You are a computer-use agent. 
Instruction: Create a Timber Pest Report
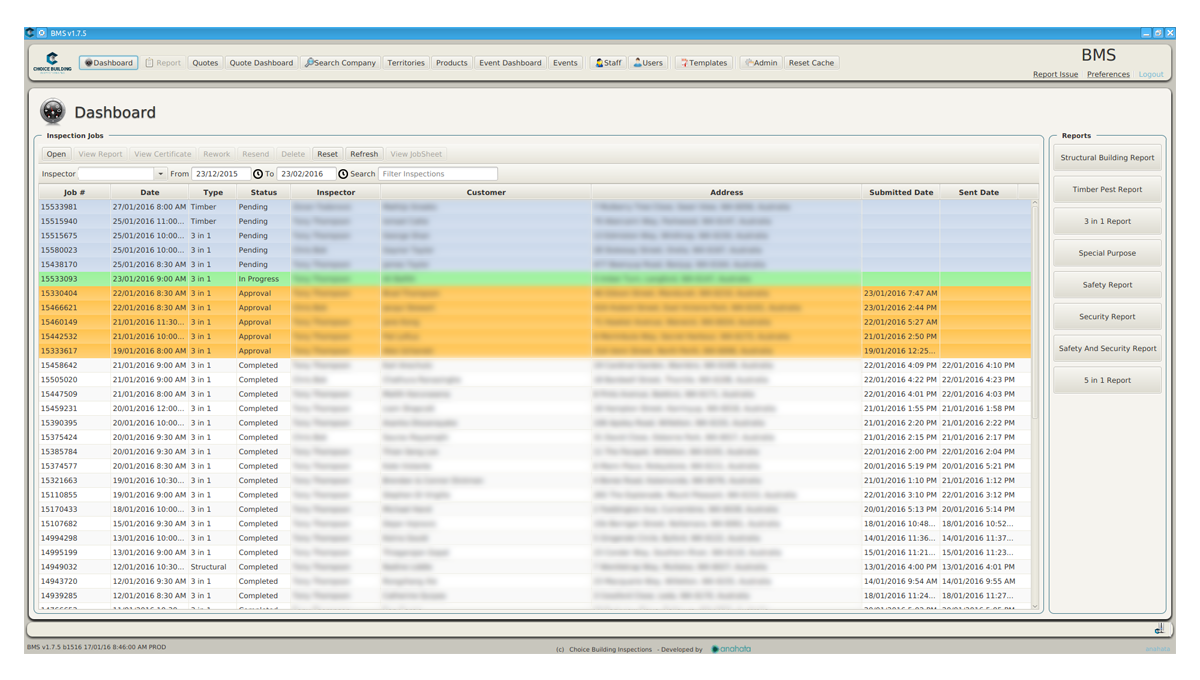point(1107,190)
